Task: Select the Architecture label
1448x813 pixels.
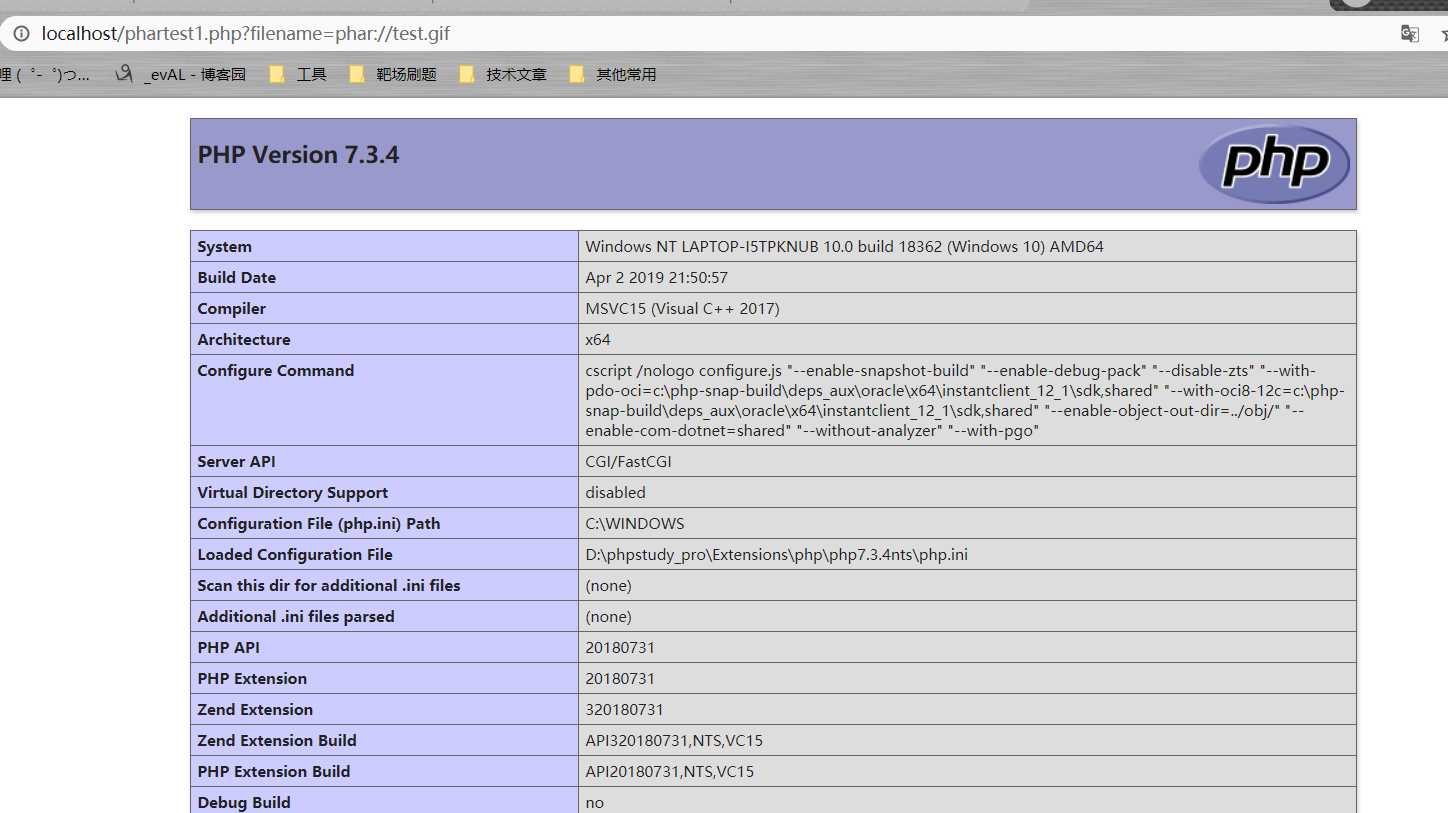Action: (x=244, y=340)
